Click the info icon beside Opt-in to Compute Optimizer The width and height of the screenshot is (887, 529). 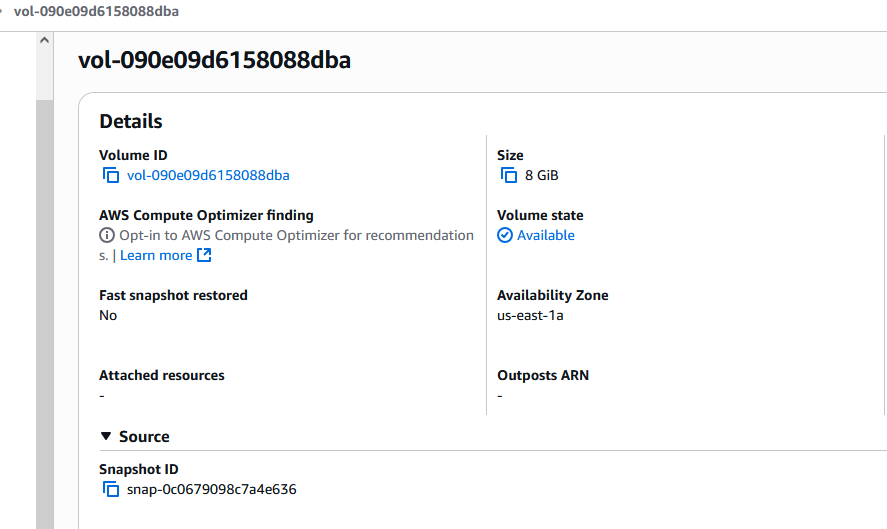pos(106,235)
